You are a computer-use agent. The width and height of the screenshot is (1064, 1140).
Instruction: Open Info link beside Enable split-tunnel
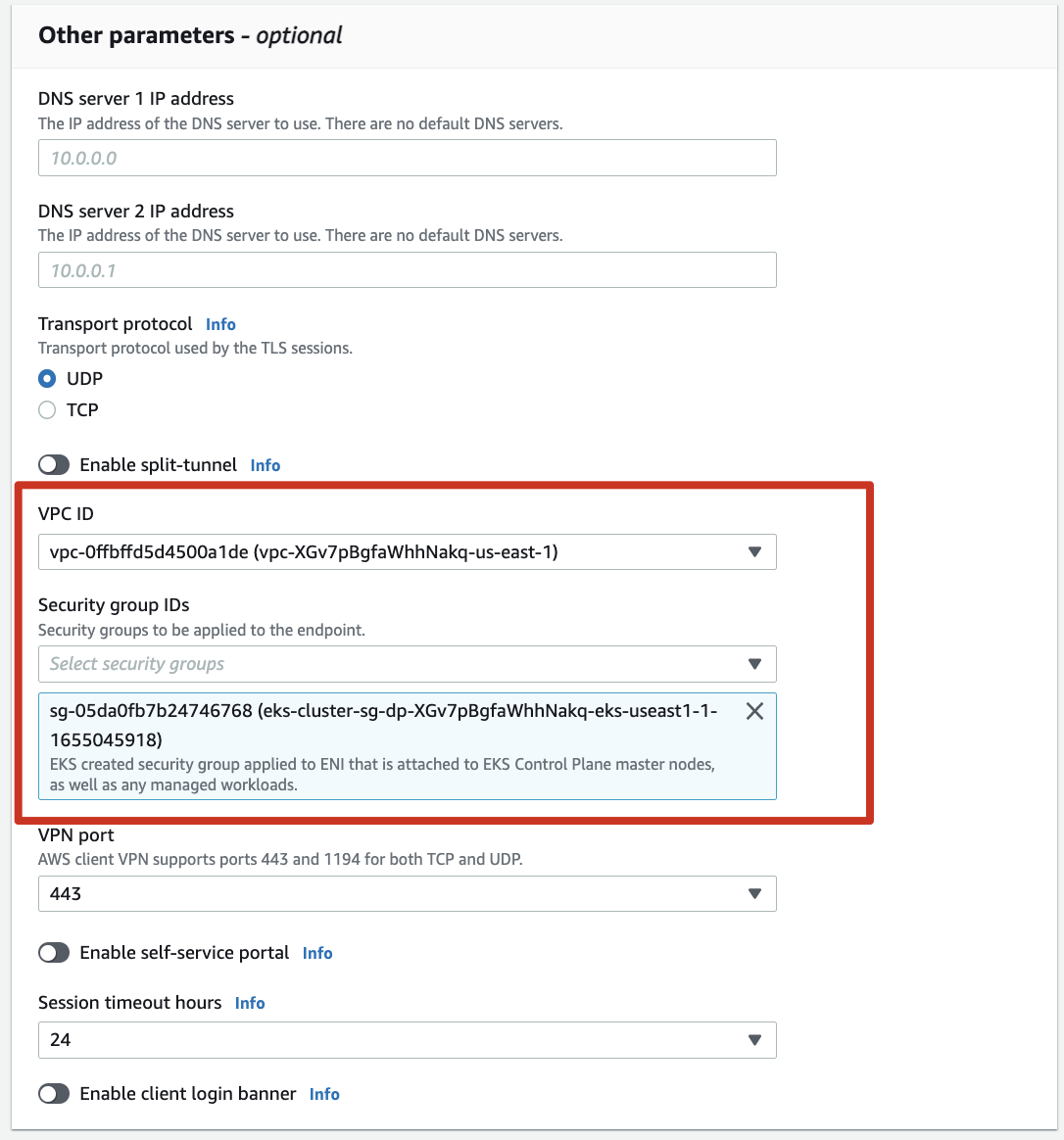[266, 465]
